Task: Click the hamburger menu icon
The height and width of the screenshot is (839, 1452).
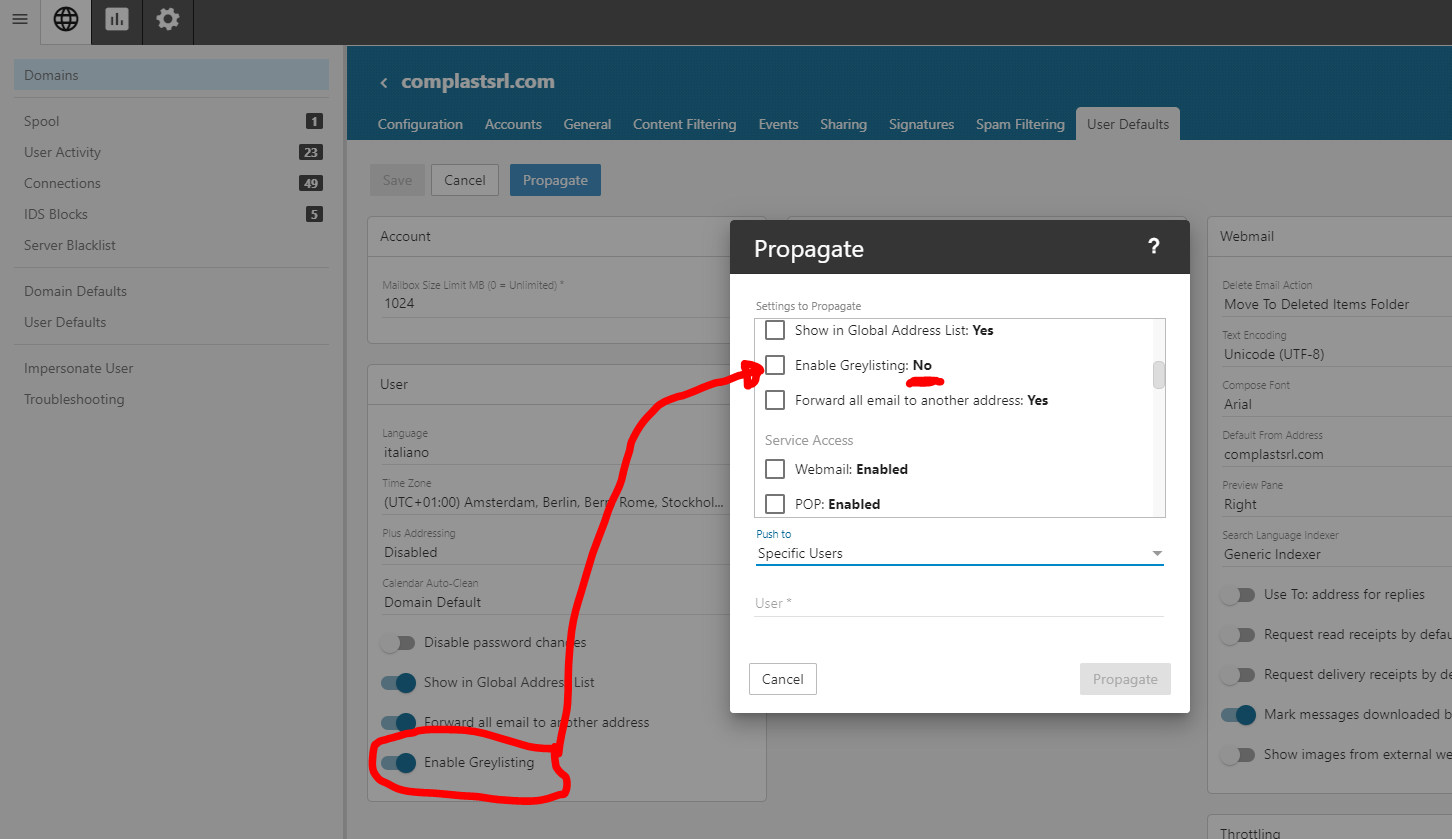Action: click(20, 20)
